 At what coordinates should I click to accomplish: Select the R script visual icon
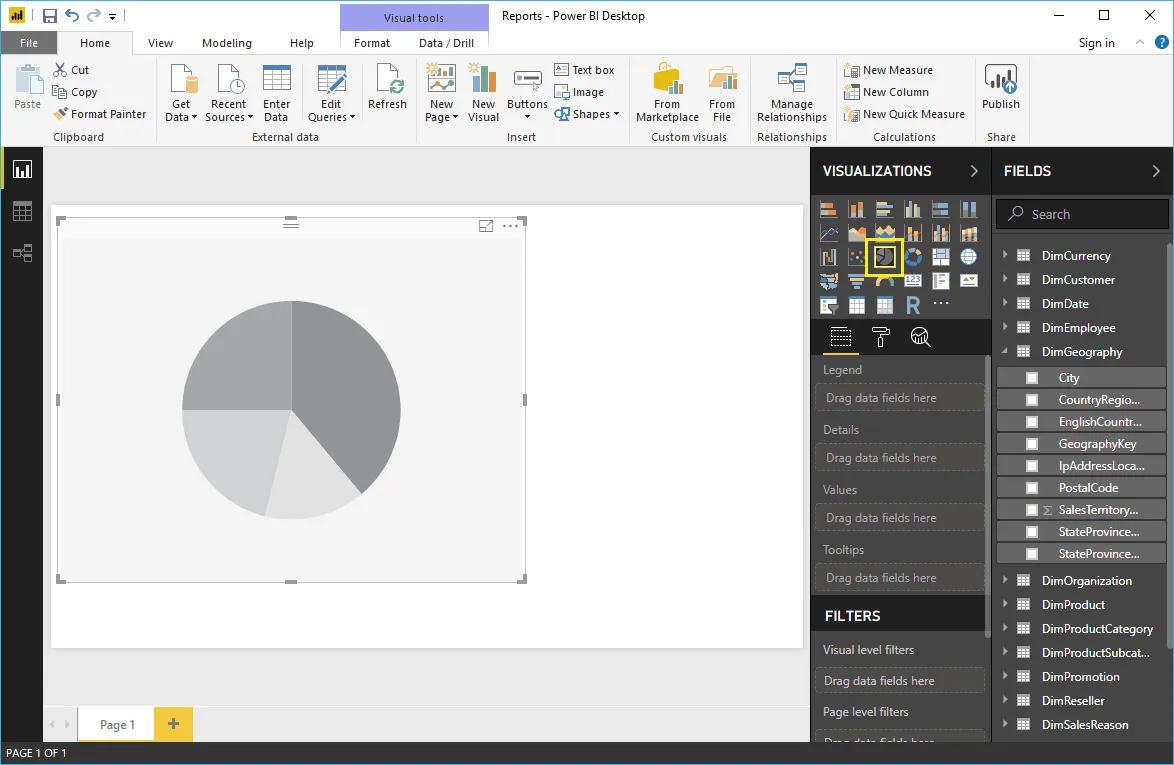(x=912, y=304)
